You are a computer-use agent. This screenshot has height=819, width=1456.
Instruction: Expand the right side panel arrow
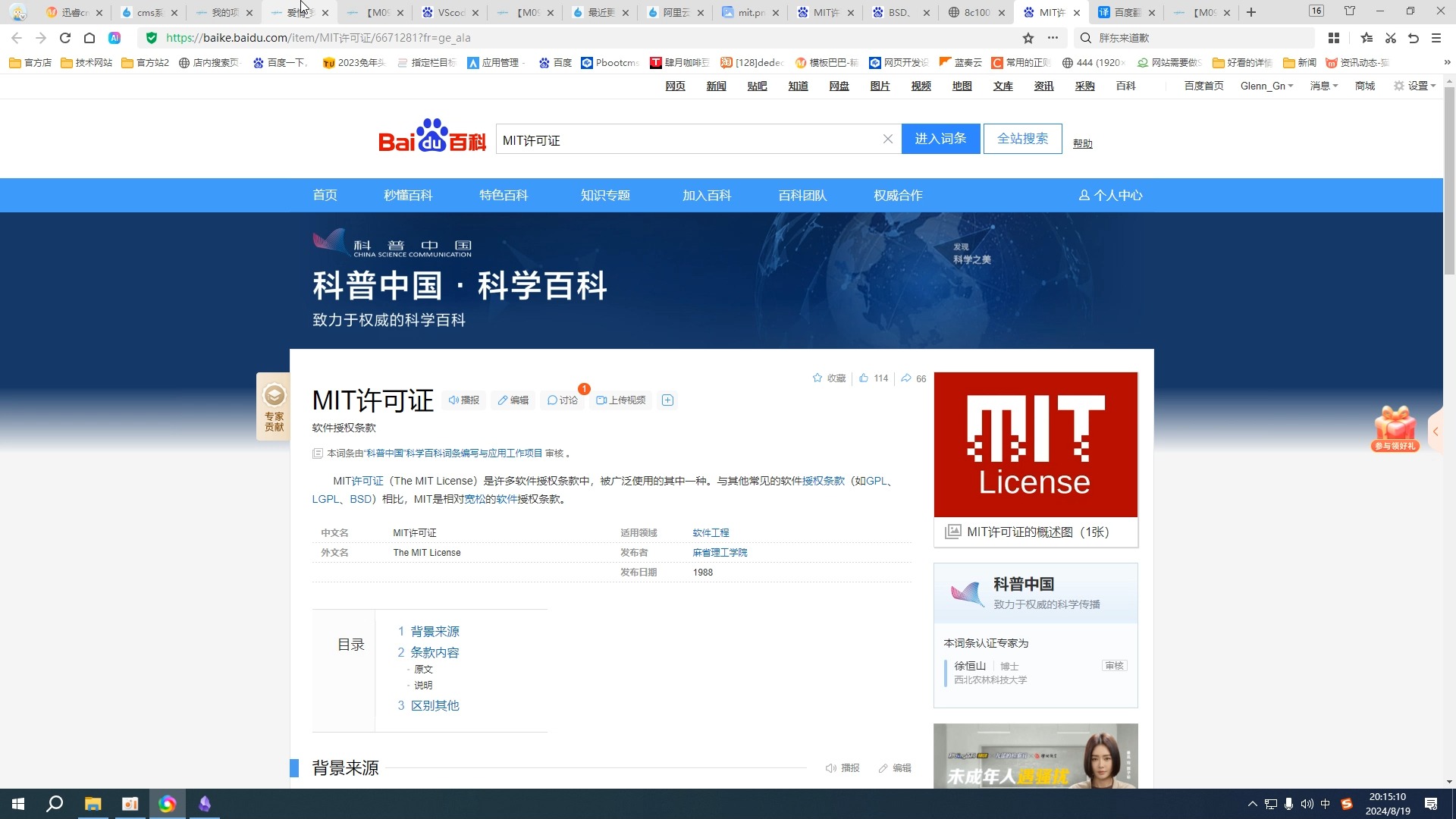[x=1436, y=431]
